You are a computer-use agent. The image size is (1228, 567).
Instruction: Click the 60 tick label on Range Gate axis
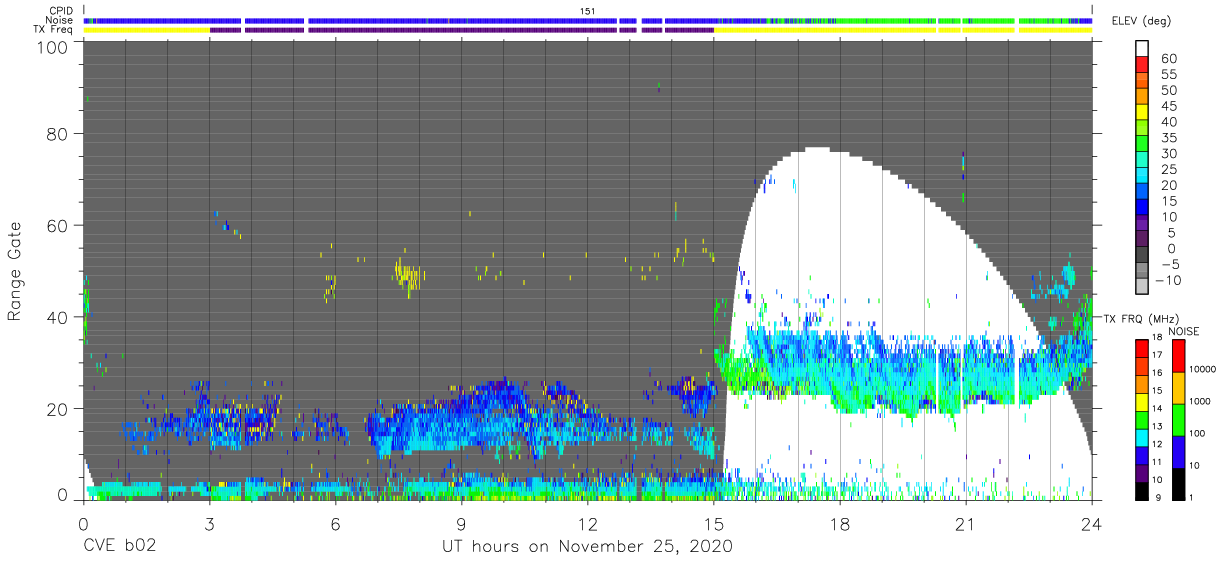pos(58,225)
